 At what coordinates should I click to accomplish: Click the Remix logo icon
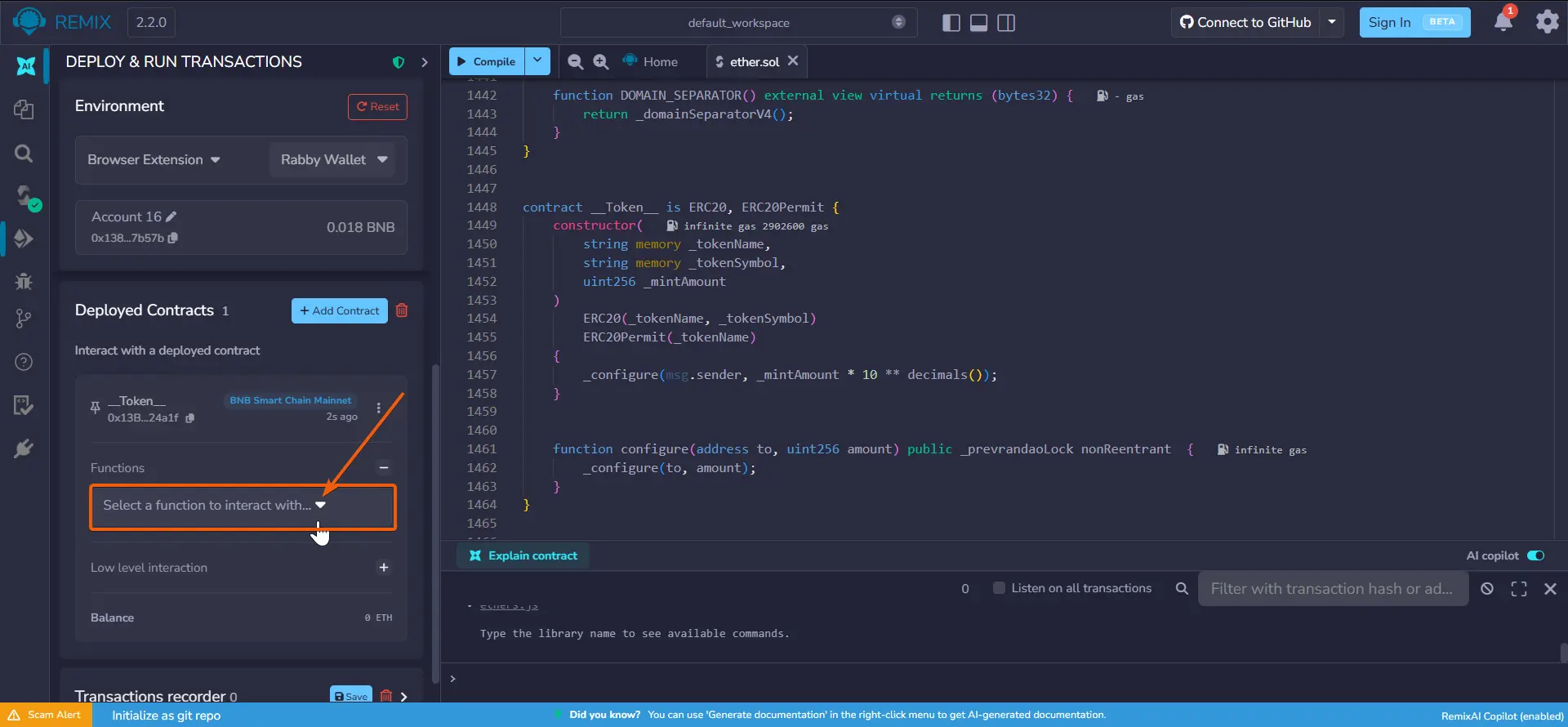(x=29, y=22)
